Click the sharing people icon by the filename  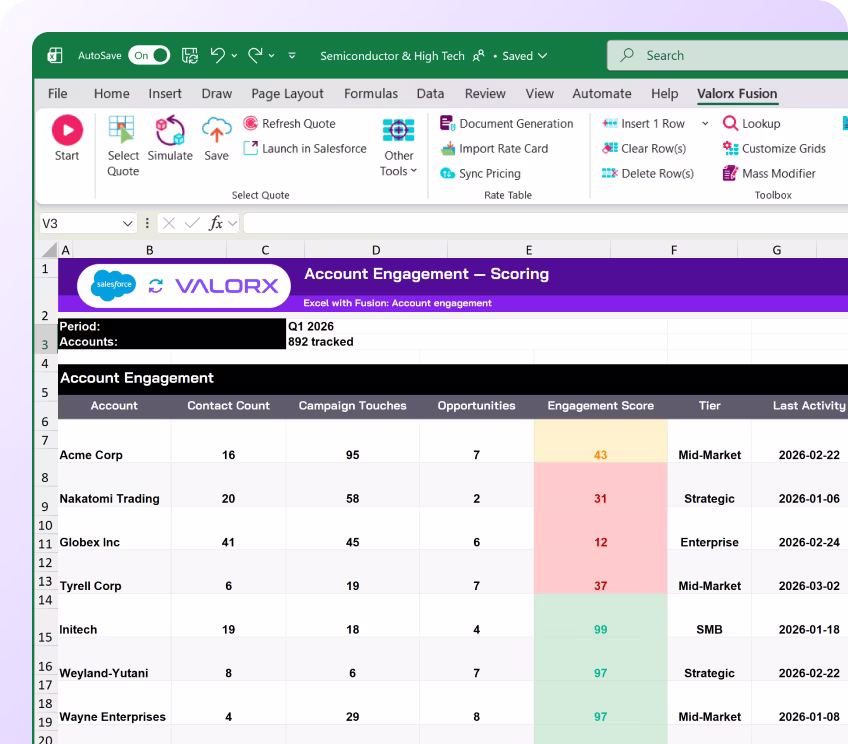(x=479, y=56)
